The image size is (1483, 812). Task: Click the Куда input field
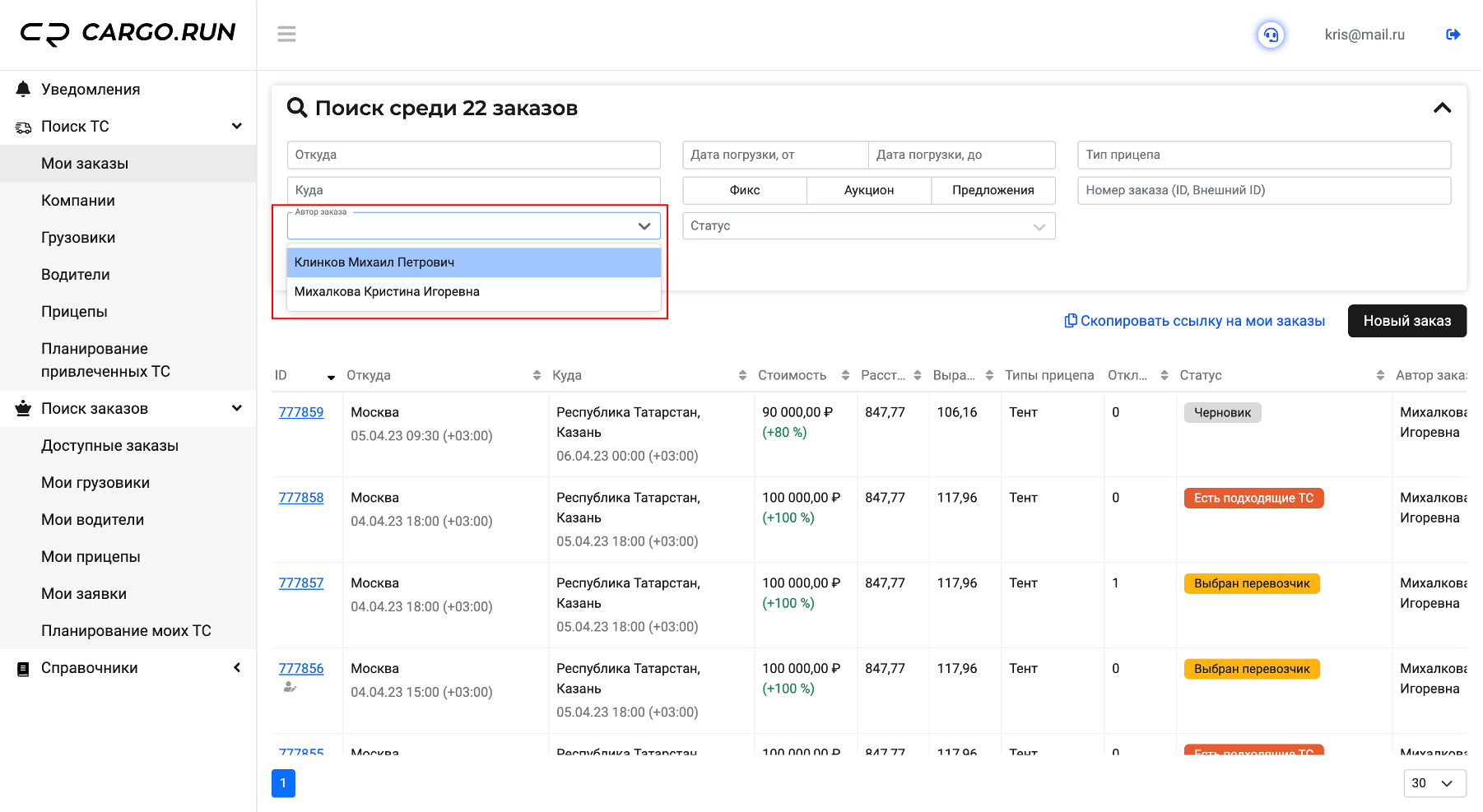(x=474, y=190)
